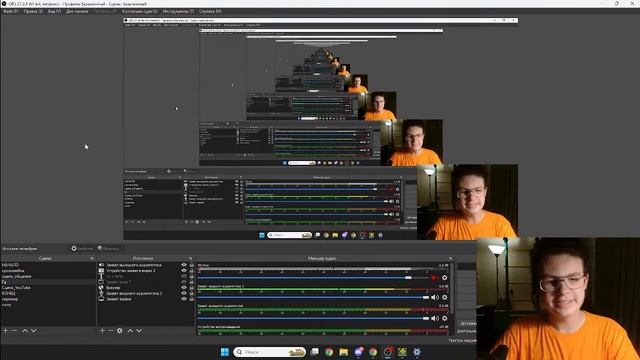This screenshot has height=360, width=640.
Task: Mute the Mic/Aux channel red speaker icon
Action: pos(435,278)
